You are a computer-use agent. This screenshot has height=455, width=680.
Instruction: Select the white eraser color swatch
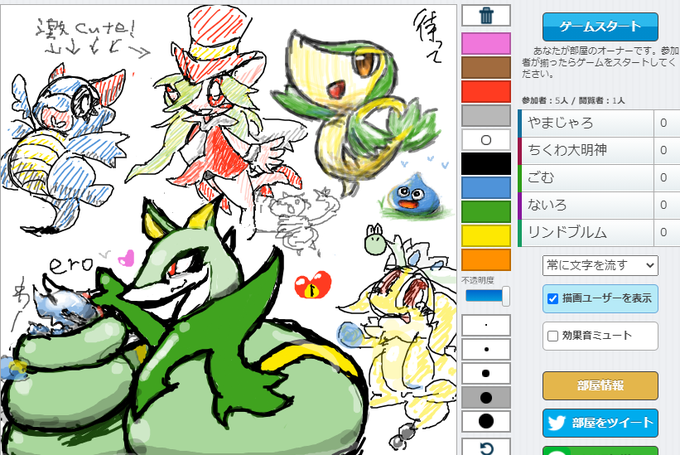(x=486, y=140)
